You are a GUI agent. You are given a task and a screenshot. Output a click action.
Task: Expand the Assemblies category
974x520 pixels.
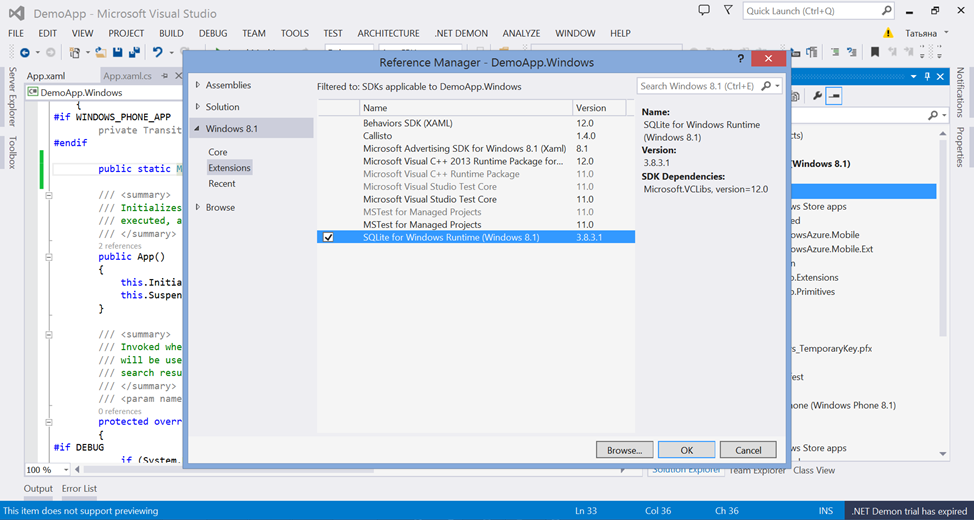pyautogui.click(x=198, y=85)
